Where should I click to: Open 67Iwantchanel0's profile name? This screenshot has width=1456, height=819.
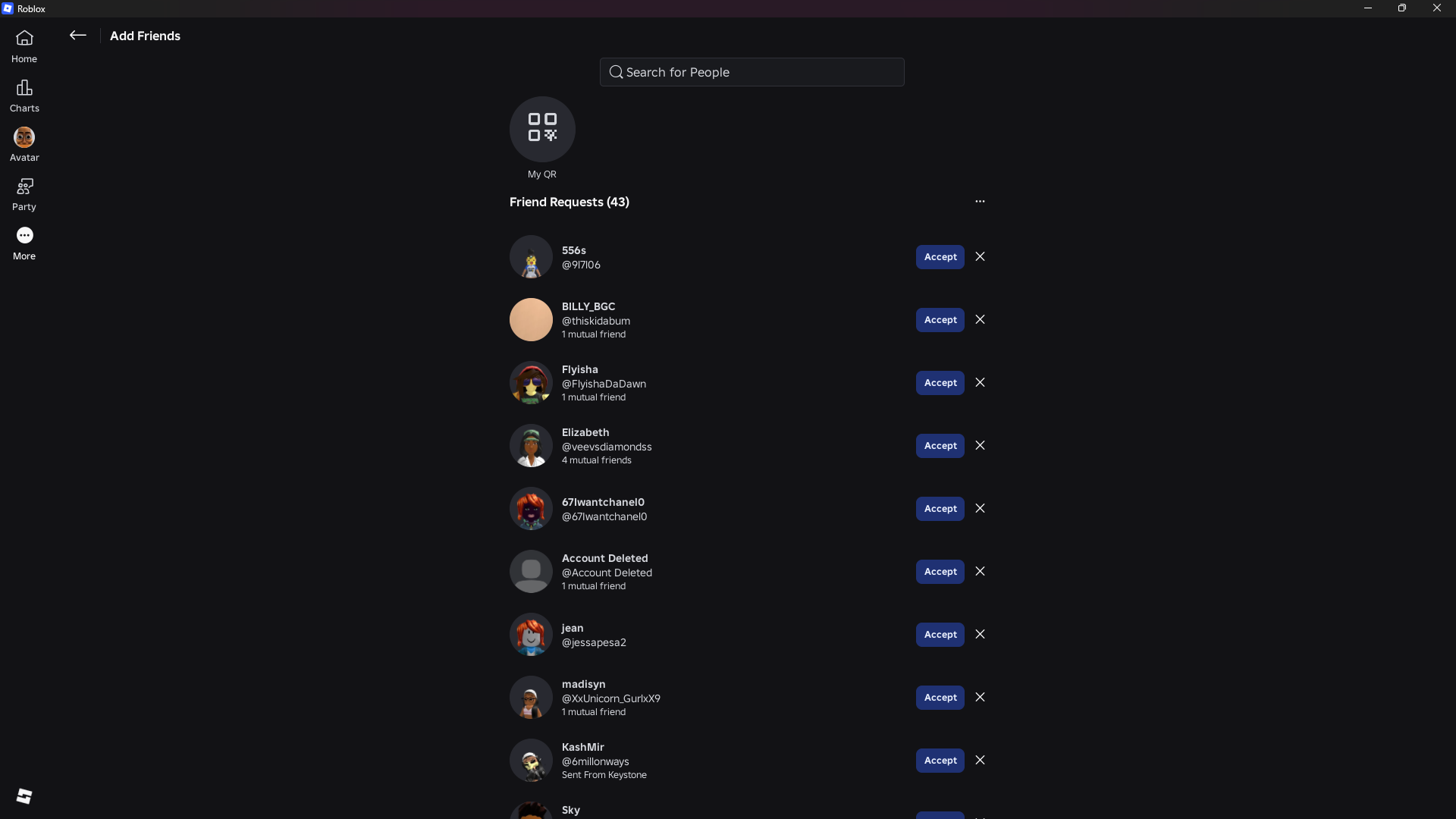click(x=603, y=502)
